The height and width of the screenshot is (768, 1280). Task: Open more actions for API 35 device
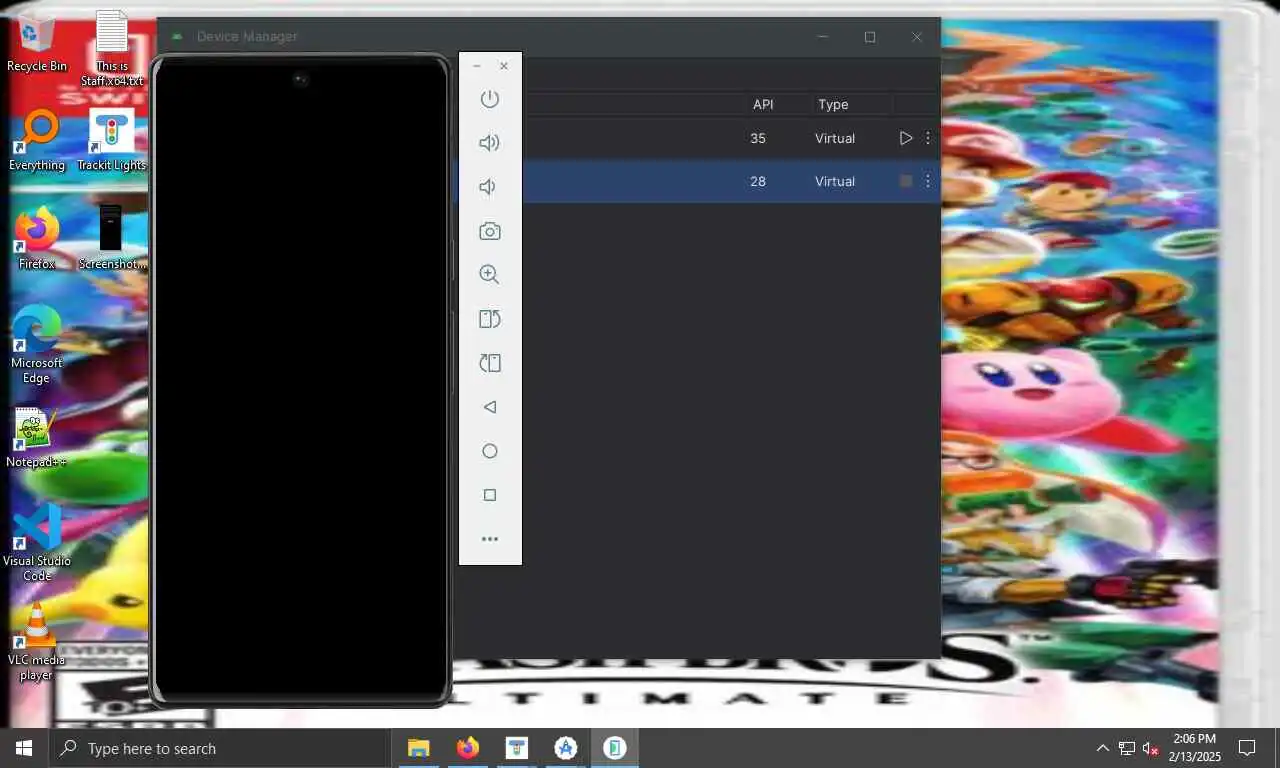pos(927,138)
